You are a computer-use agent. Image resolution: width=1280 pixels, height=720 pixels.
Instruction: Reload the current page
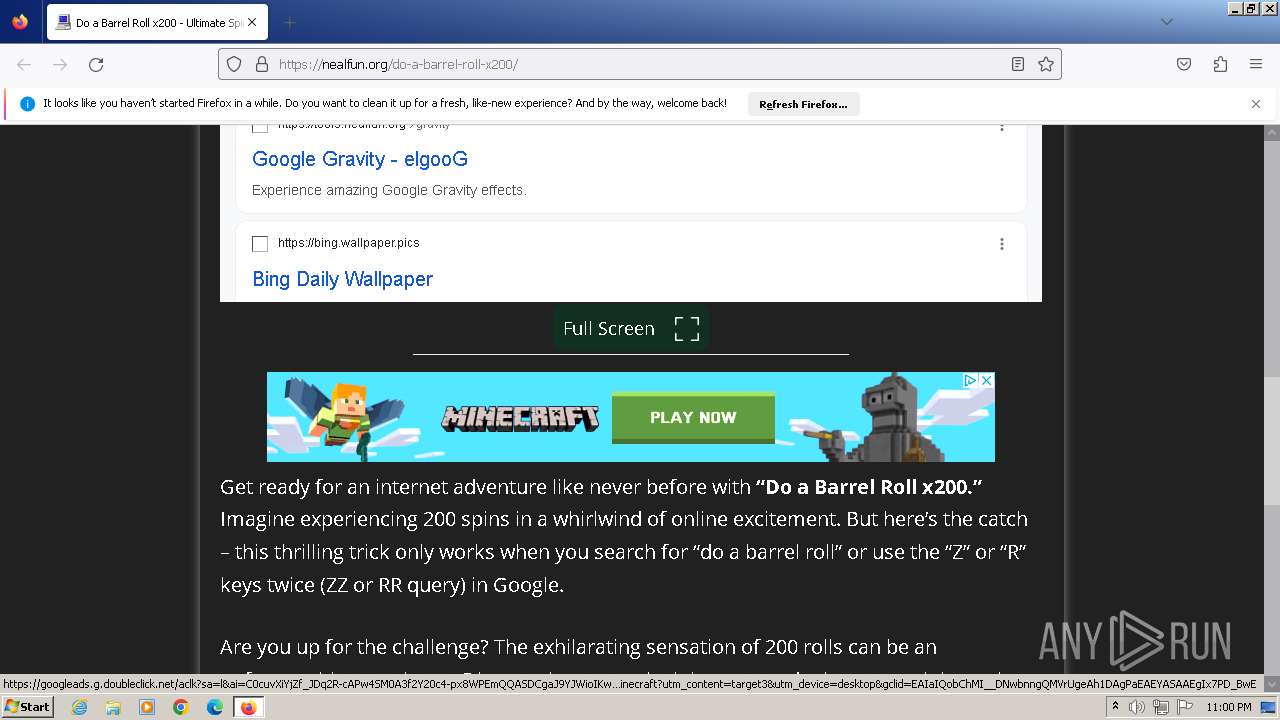coord(96,64)
